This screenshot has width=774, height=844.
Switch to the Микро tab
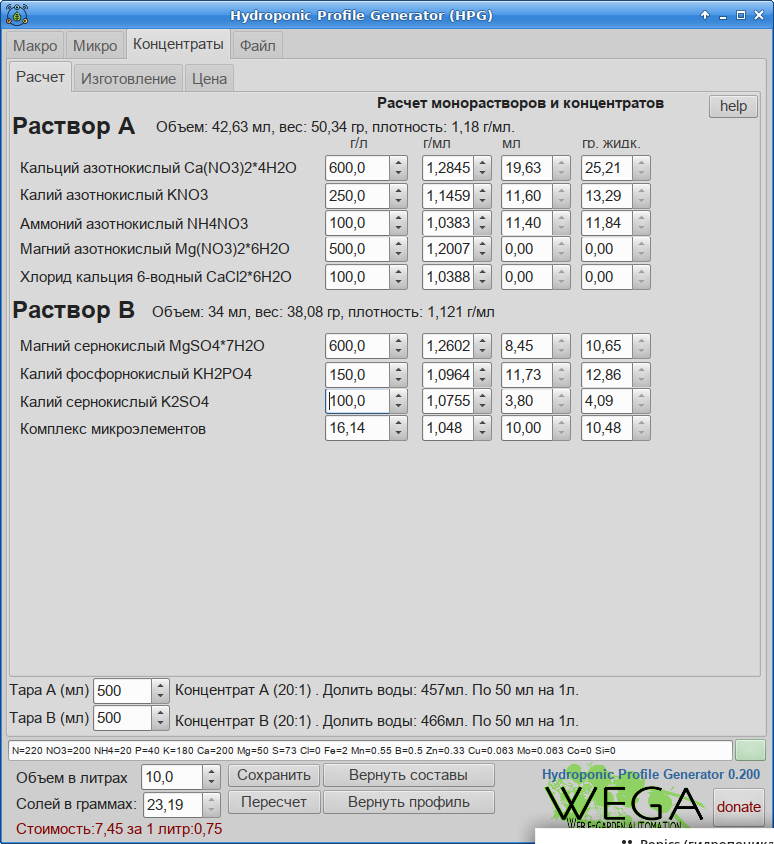[x=95, y=45]
